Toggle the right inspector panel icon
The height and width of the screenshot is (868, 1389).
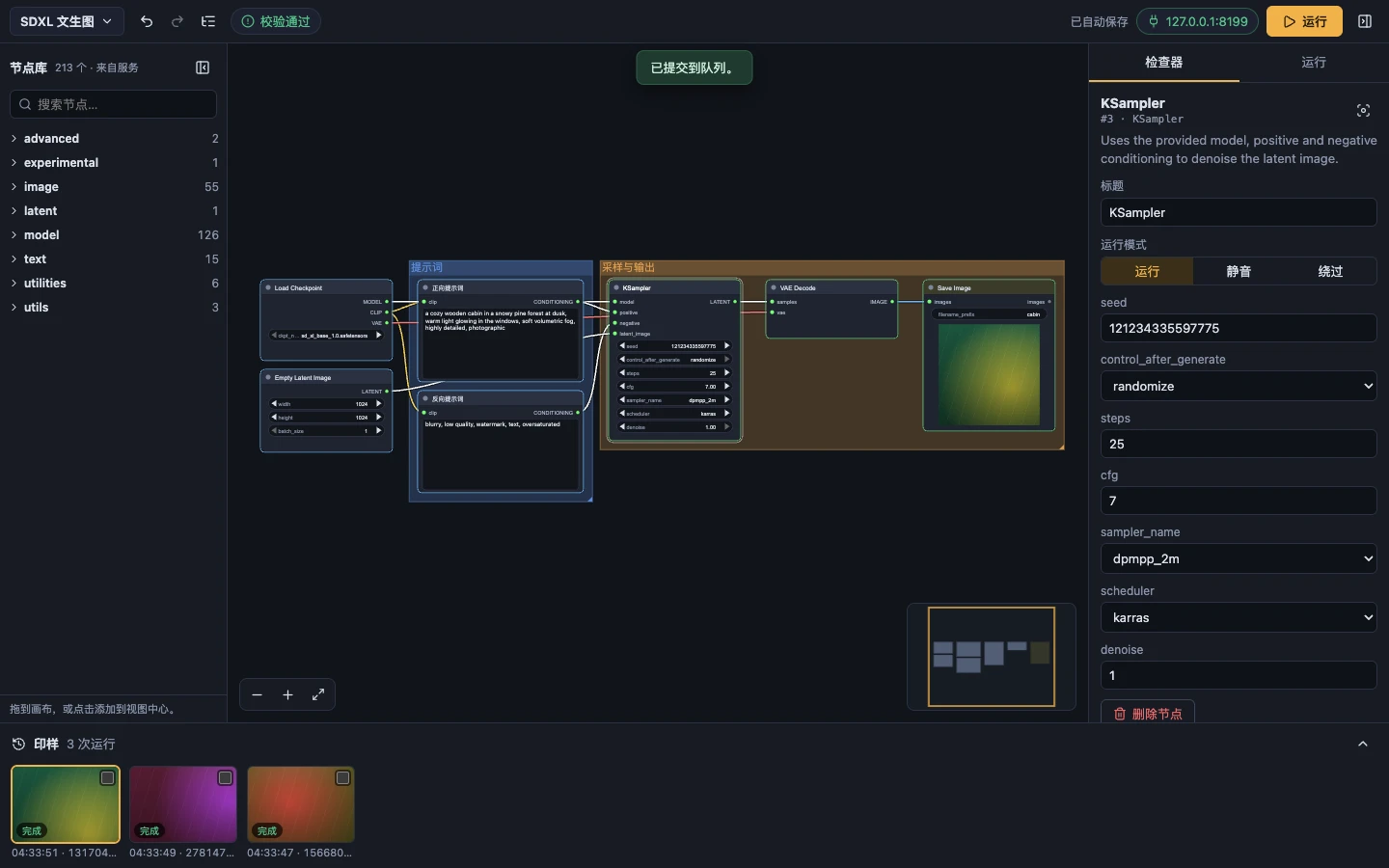(x=1365, y=21)
